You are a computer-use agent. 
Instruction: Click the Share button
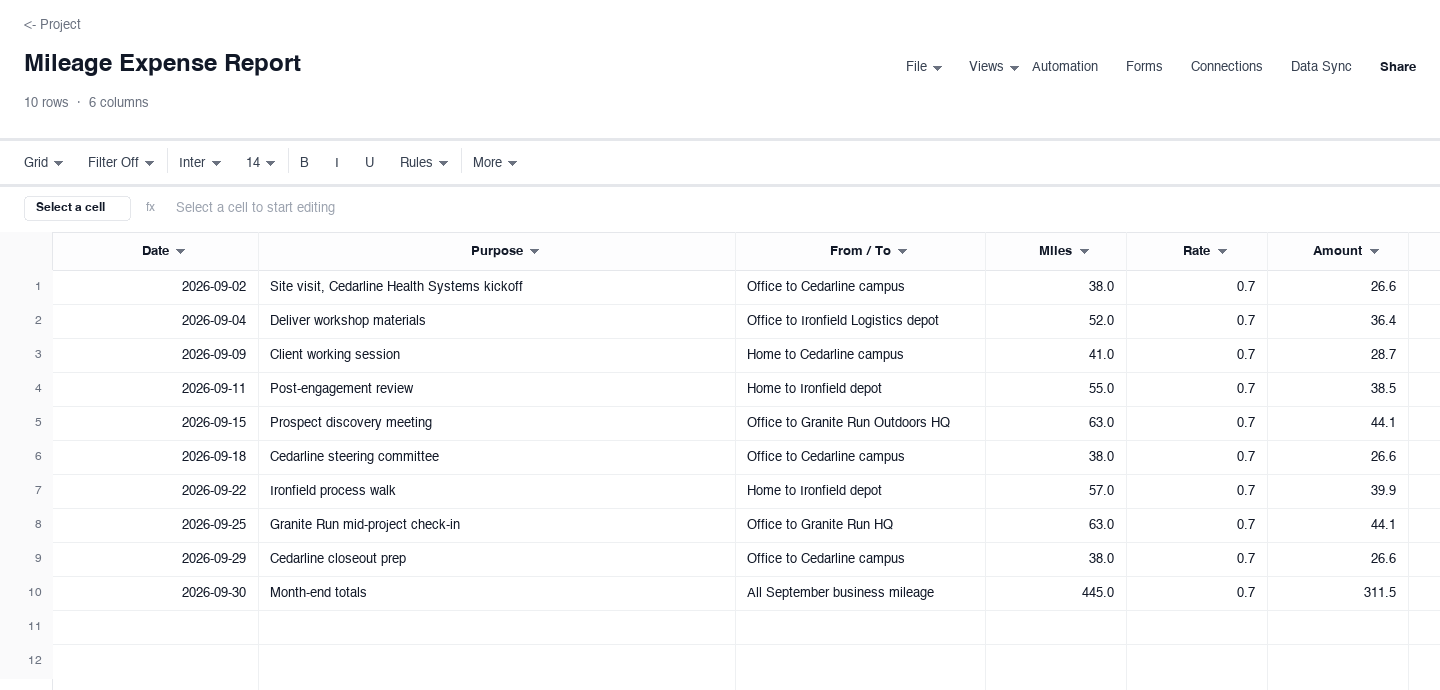click(1398, 67)
